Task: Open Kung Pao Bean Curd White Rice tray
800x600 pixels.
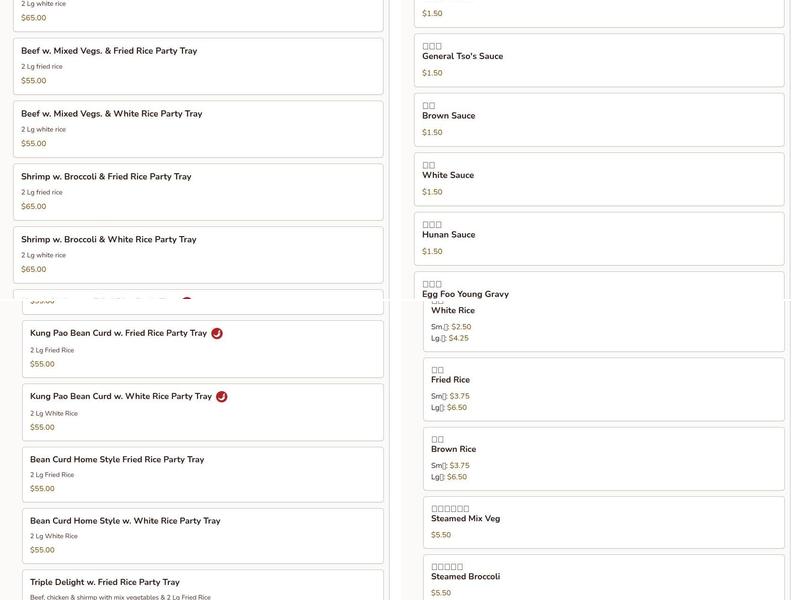Action: [x=202, y=412]
